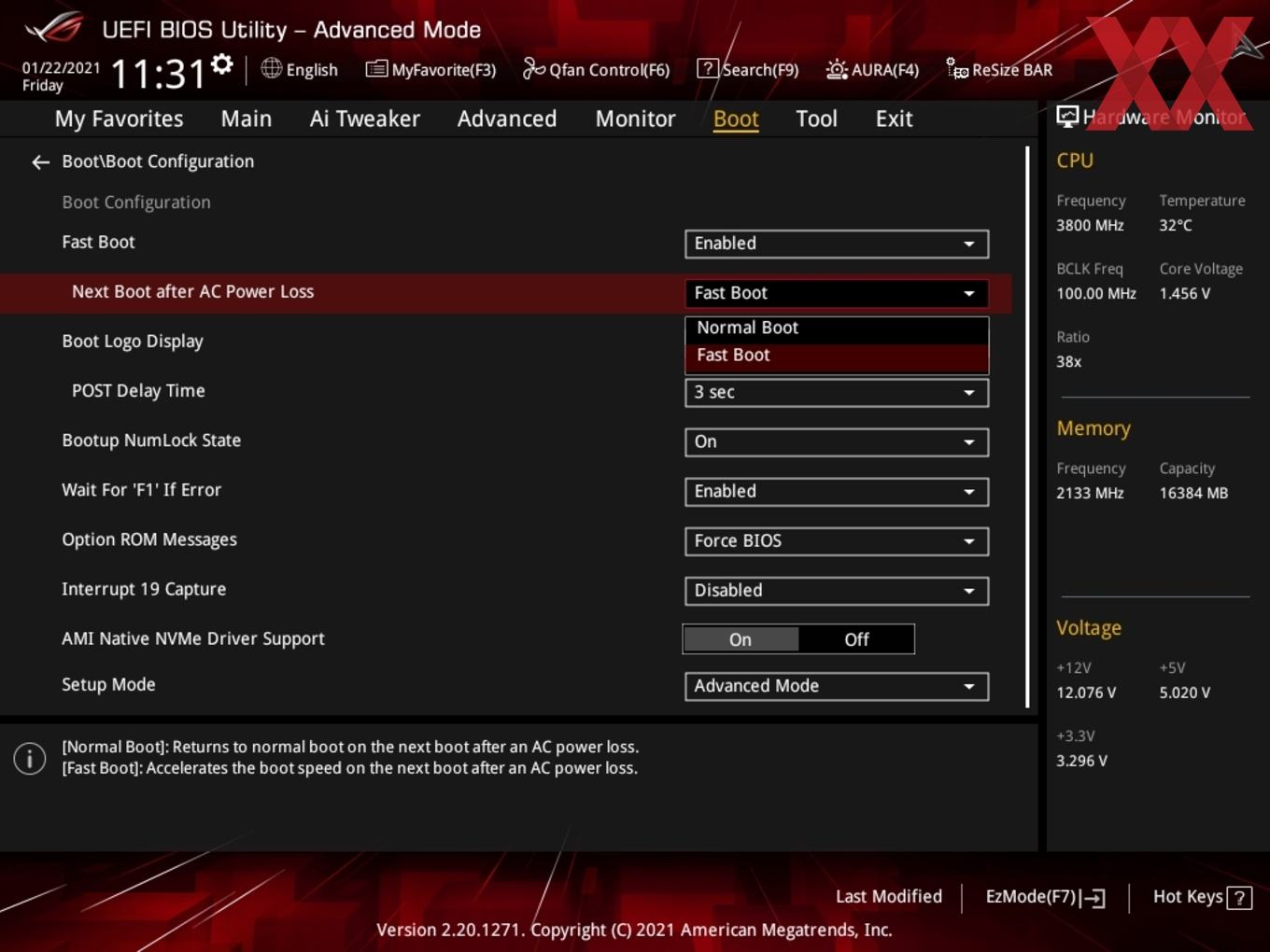The height and width of the screenshot is (952, 1270).
Task: Click the 11:31 clock display
Action: 158,74
